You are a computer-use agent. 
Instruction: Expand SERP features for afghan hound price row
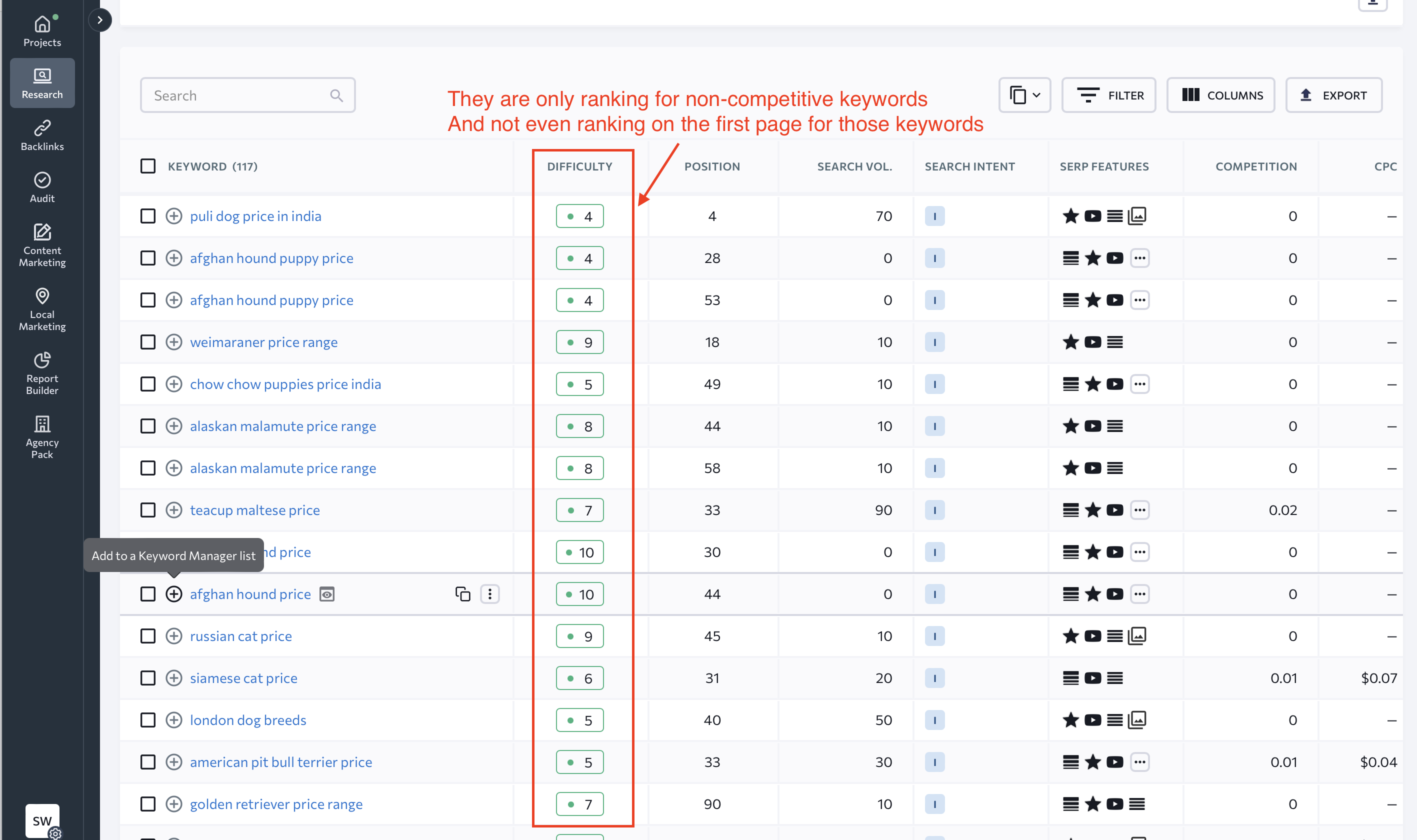click(x=1139, y=594)
